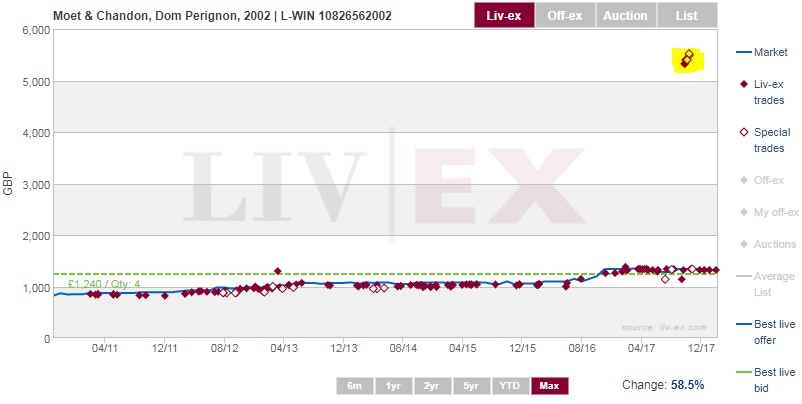Click the source: liv-ex.com credit text
Viewport: 802px width, 404px height.
pyautogui.click(x=664, y=327)
